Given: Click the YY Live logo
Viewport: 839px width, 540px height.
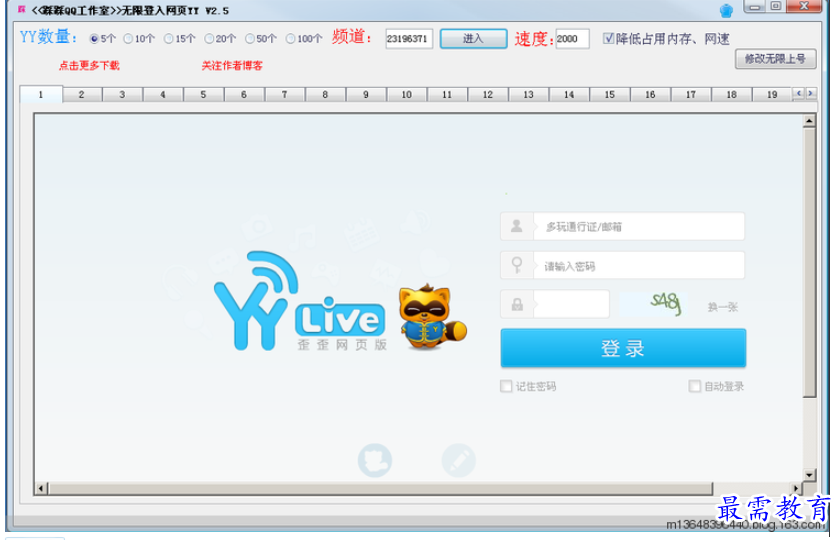Looking at the screenshot, I should pyautogui.click(x=300, y=301).
